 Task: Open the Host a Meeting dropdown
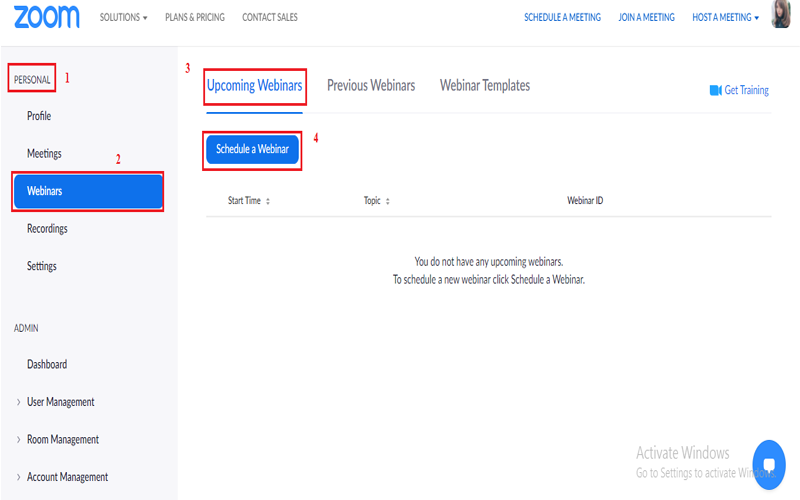click(x=726, y=17)
